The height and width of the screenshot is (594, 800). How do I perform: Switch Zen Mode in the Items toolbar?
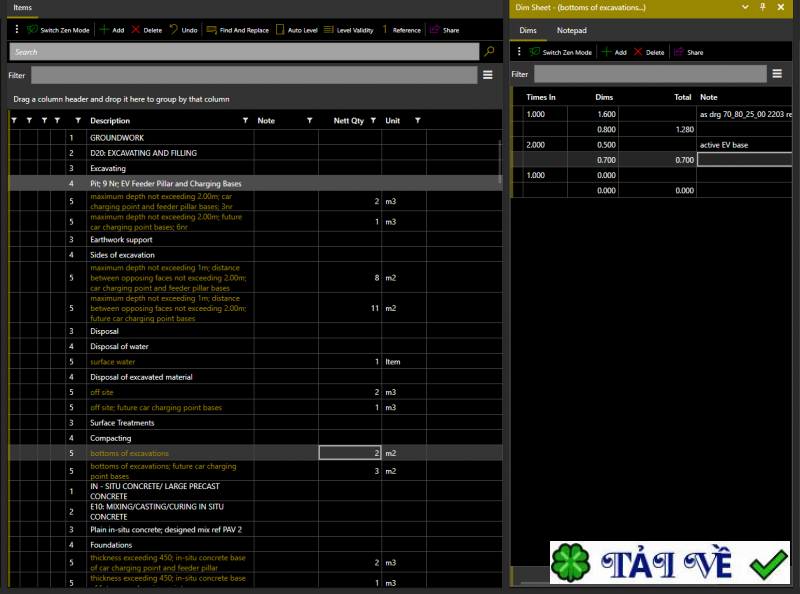coord(58,30)
